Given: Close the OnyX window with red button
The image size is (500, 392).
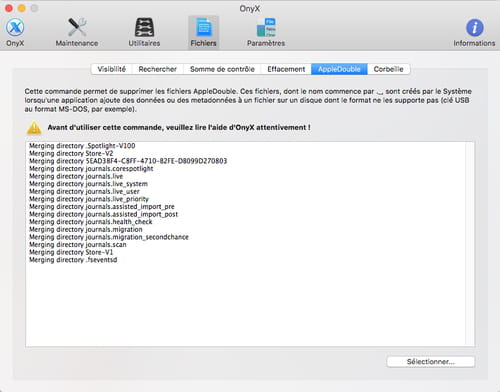Looking at the screenshot, I should [x=9, y=8].
